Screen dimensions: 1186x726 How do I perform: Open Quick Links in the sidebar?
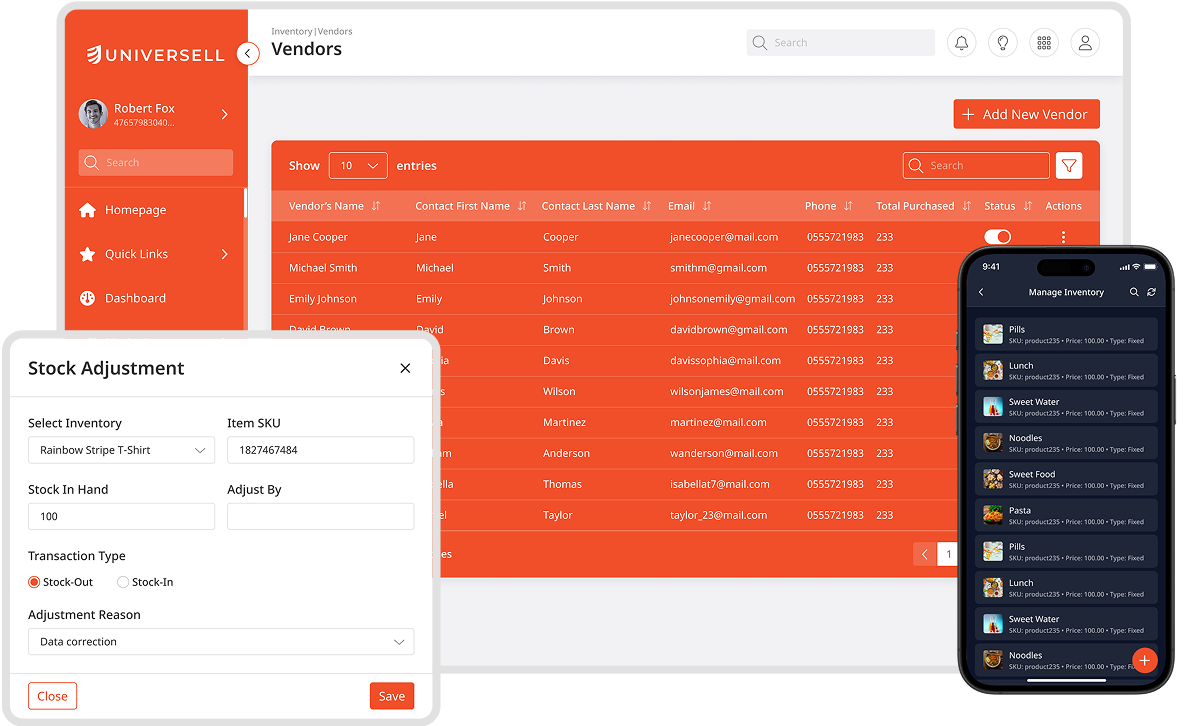coord(136,254)
